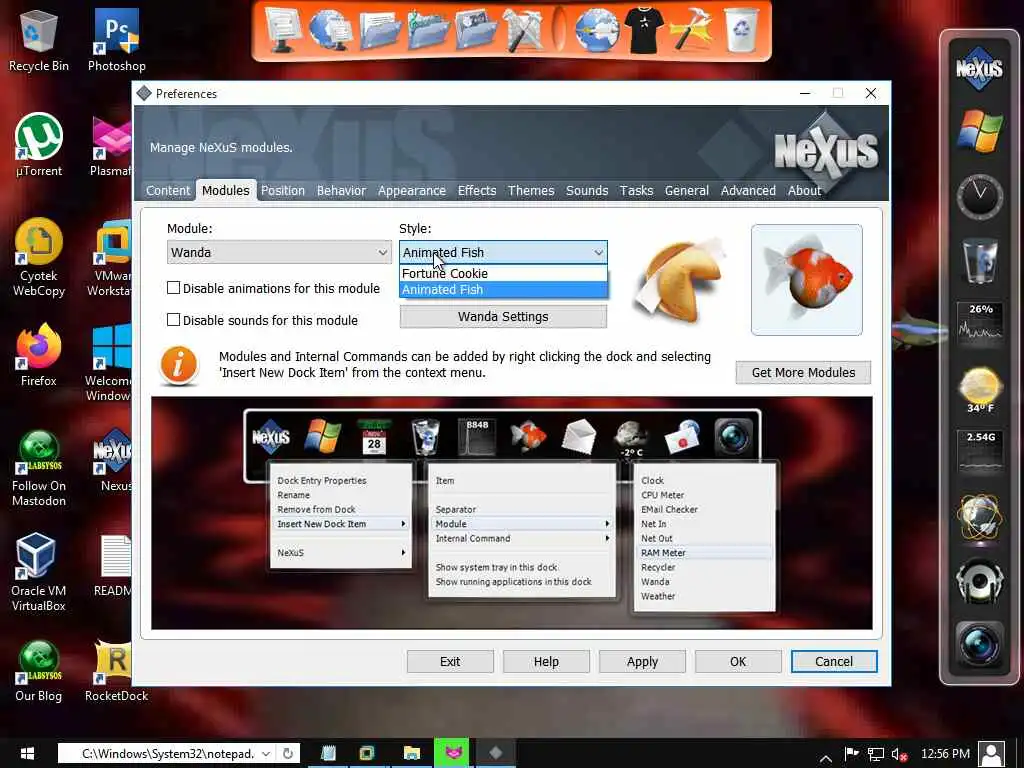Open the RocketDock desktop shortcut

tap(116, 671)
